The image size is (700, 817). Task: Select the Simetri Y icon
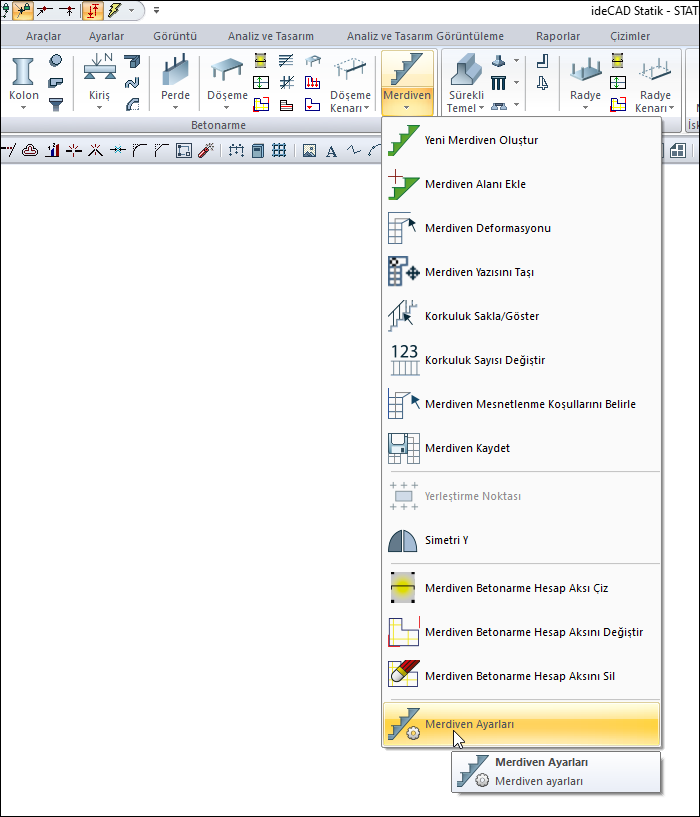pyautogui.click(x=403, y=540)
